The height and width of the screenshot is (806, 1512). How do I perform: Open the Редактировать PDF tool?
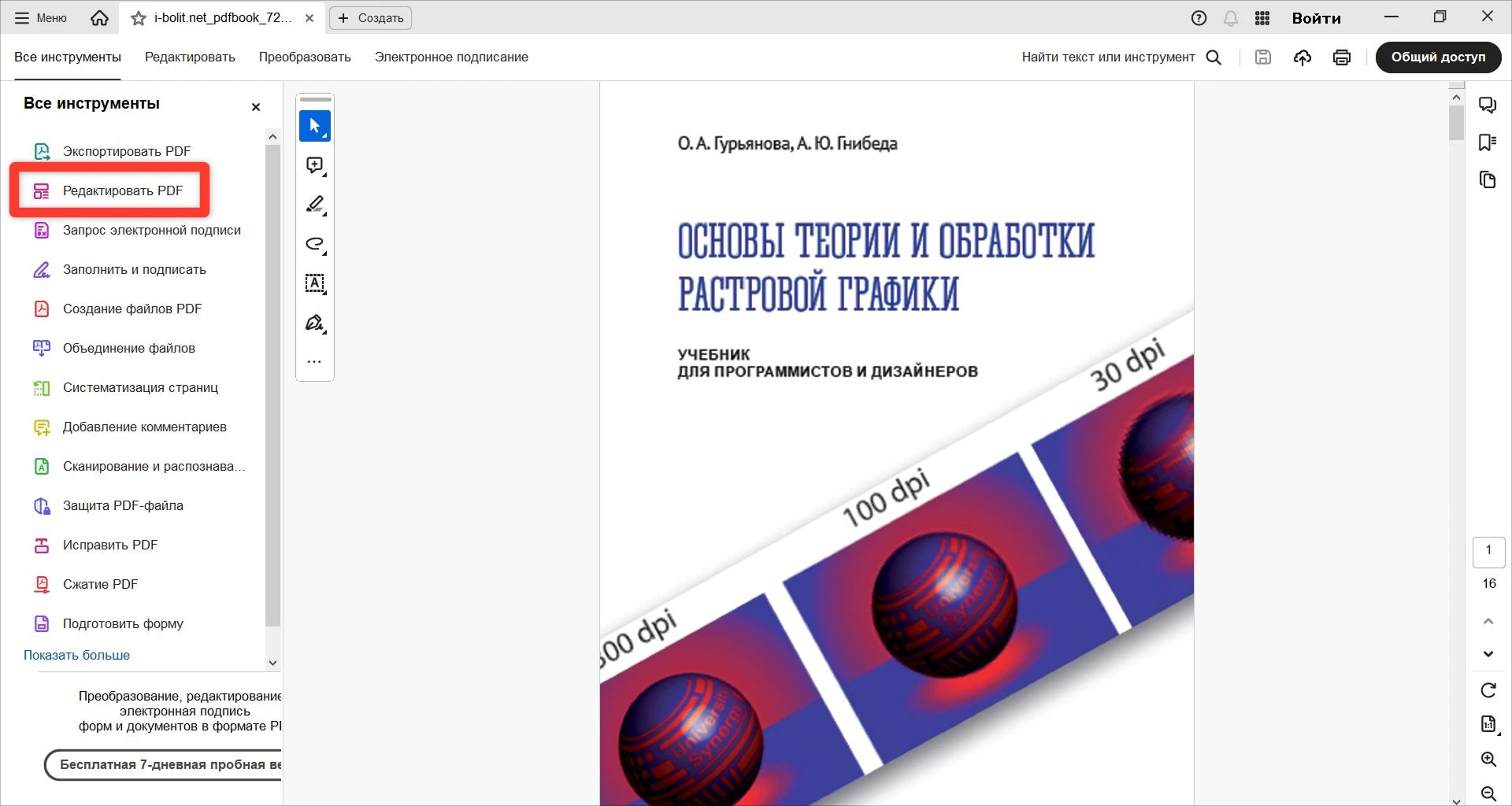122,190
